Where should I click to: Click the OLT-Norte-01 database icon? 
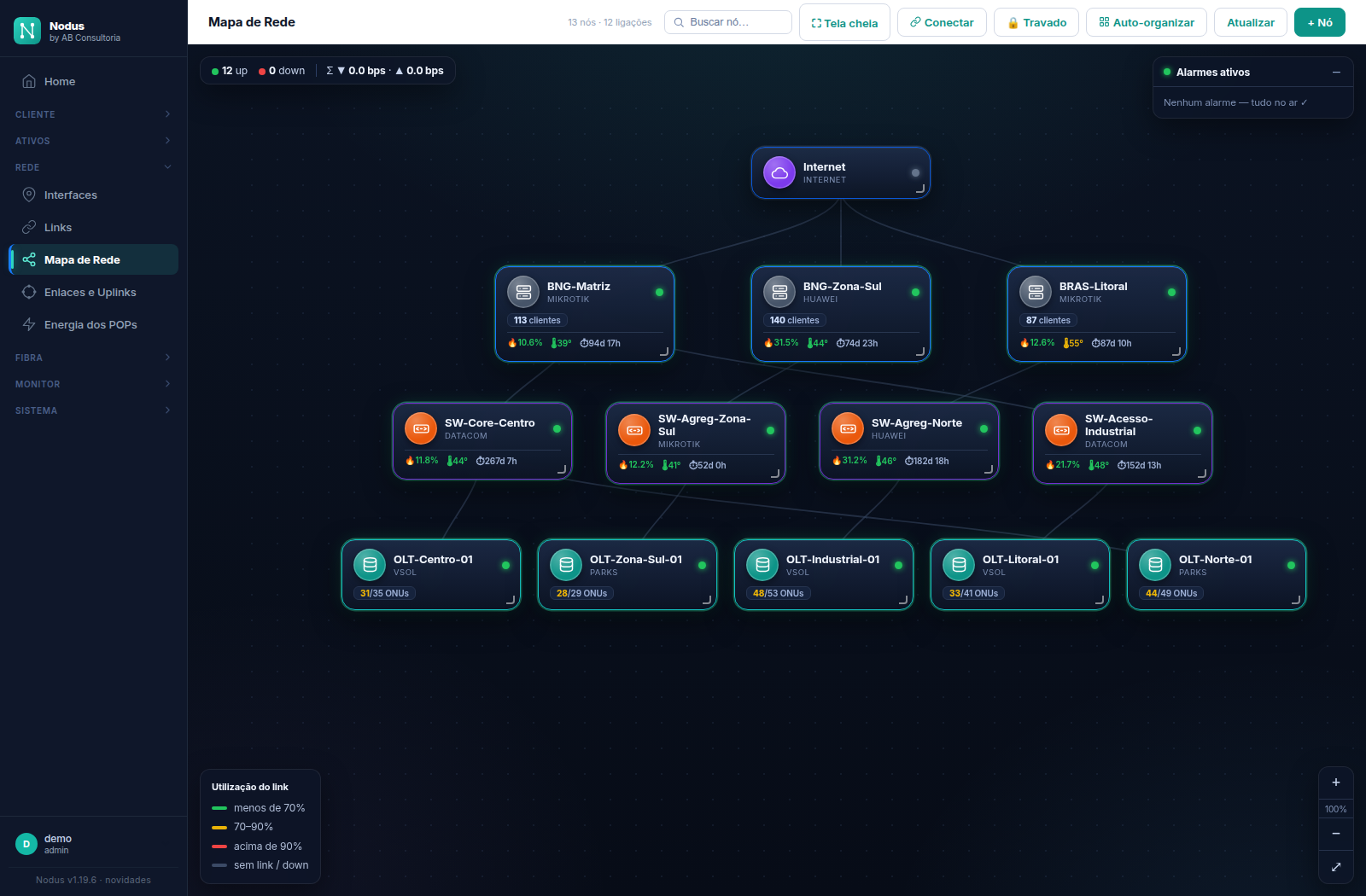(x=1155, y=565)
